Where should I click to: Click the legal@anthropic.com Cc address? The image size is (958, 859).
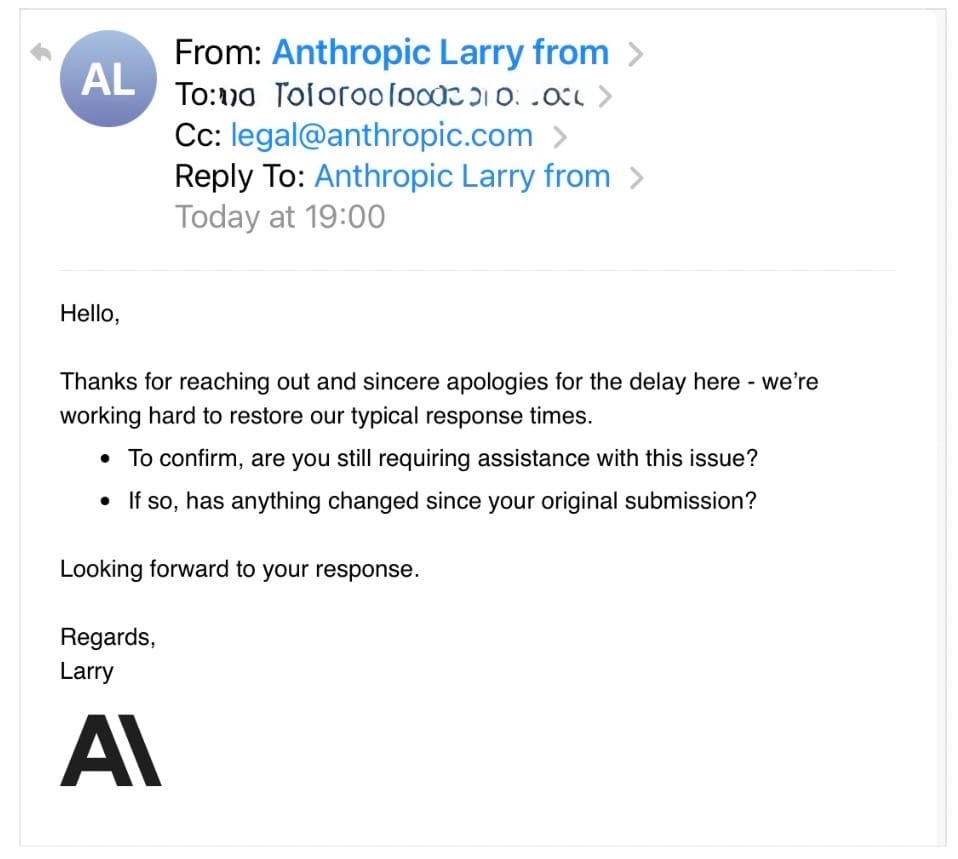[381, 135]
